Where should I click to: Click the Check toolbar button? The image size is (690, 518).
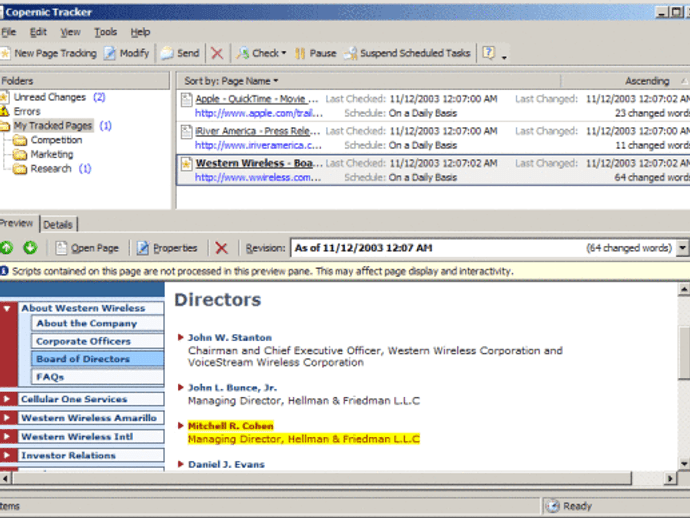point(257,53)
